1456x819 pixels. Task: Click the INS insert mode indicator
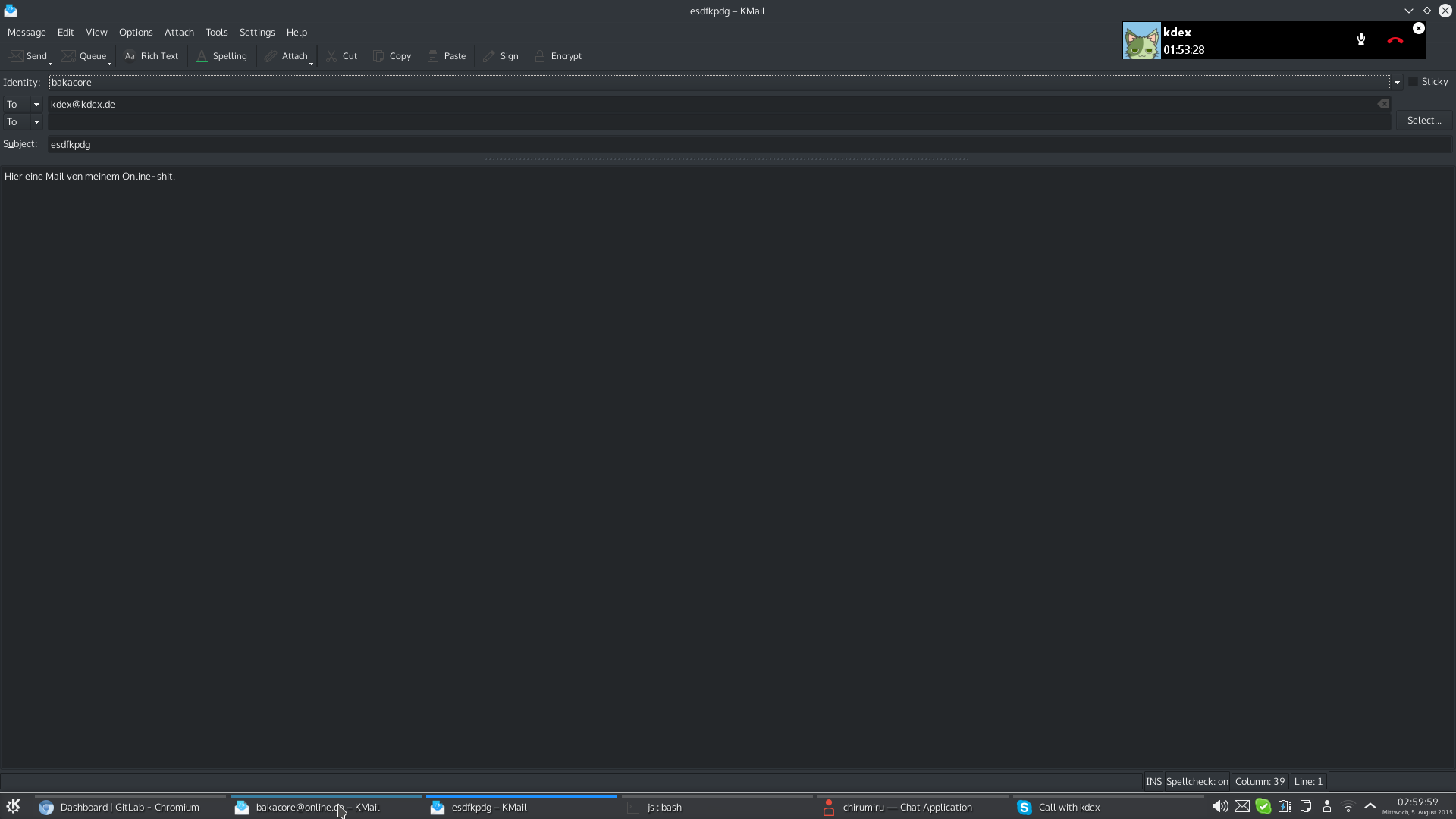coord(1153,782)
